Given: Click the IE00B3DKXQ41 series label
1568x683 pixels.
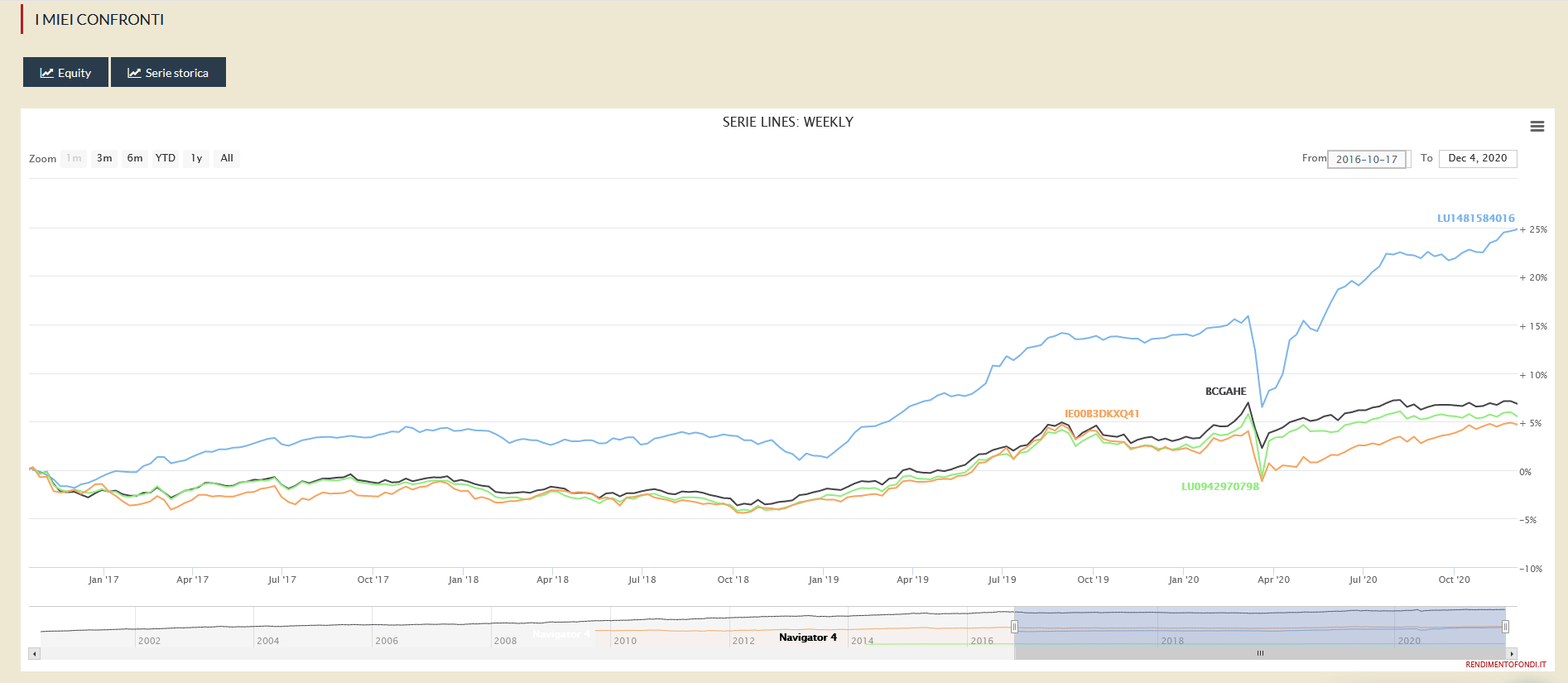Looking at the screenshot, I should [x=1101, y=414].
